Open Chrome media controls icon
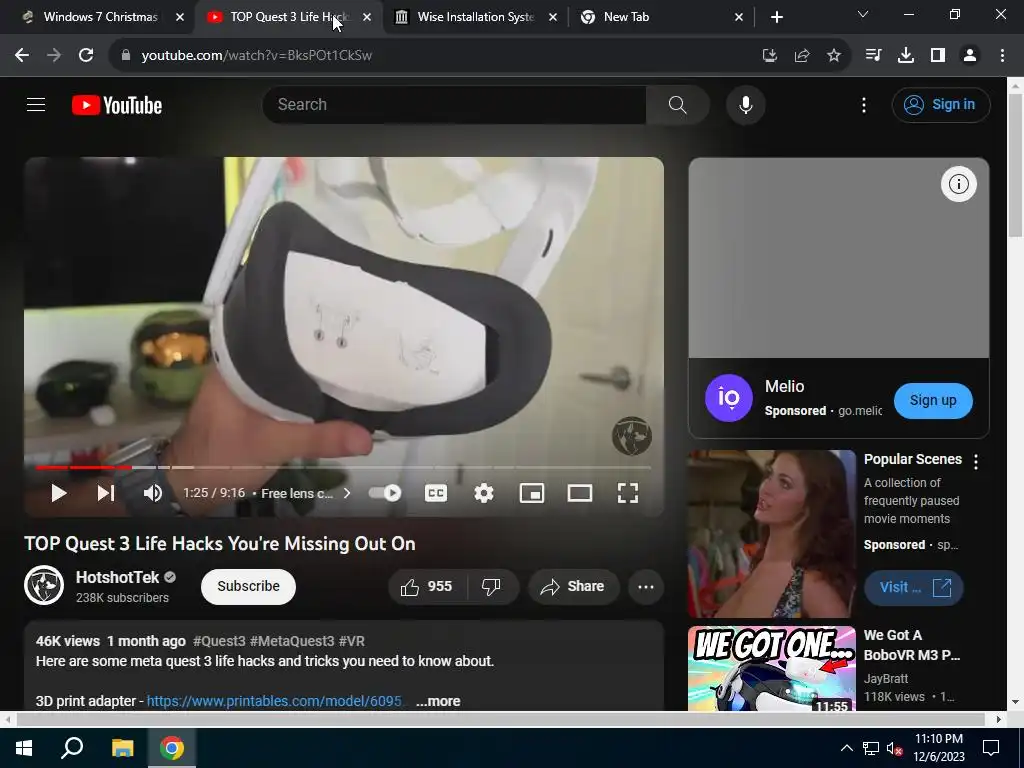 pyautogui.click(x=873, y=56)
